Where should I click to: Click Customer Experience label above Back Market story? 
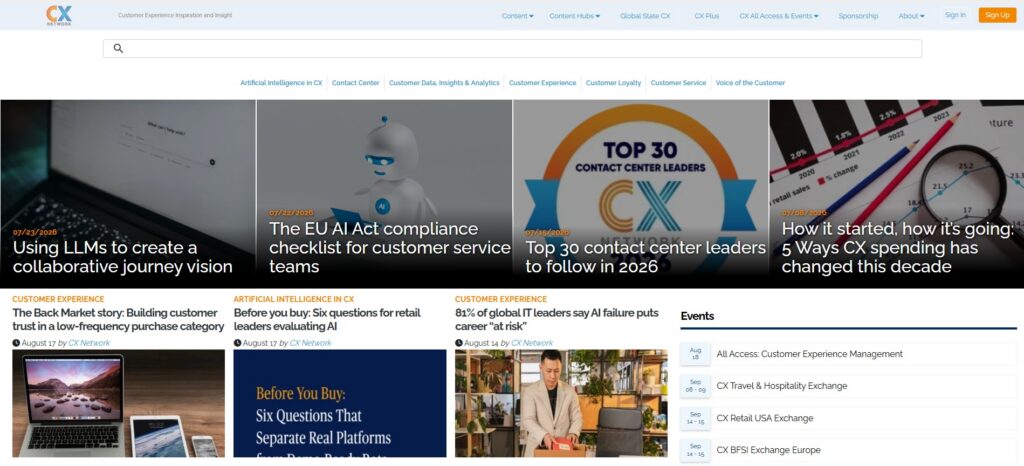pos(58,299)
